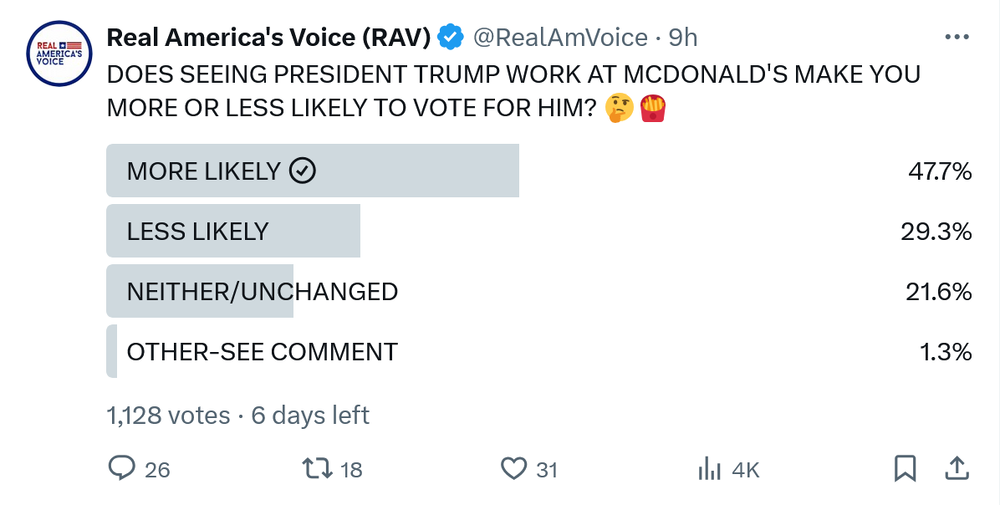Click the blue verified checkmark badge
This screenshot has width=1000, height=505.
point(451,38)
